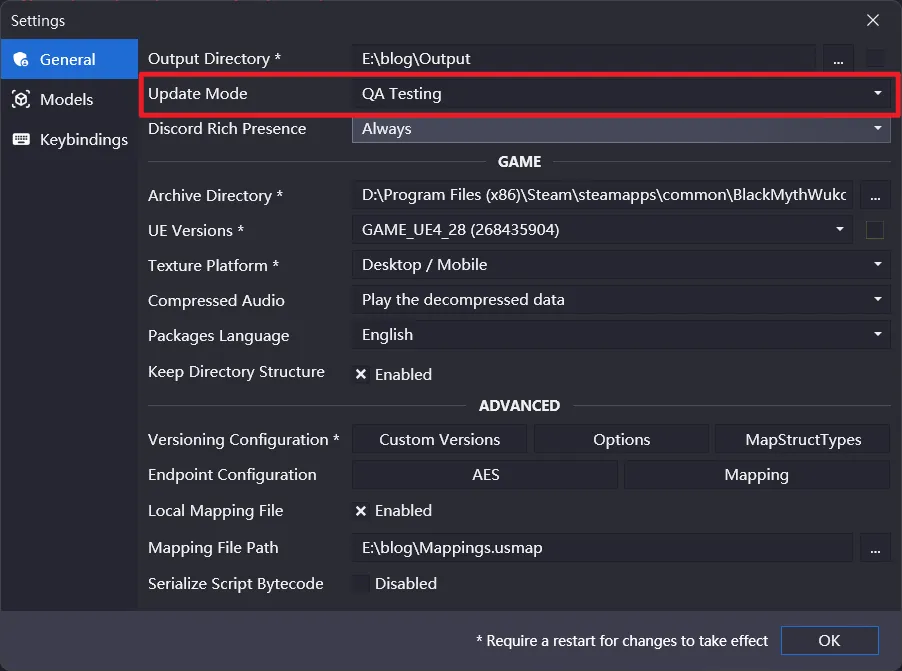Expand the Discord Rich Presence dropdown
The width and height of the screenshot is (902, 671).
tap(620, 129)
